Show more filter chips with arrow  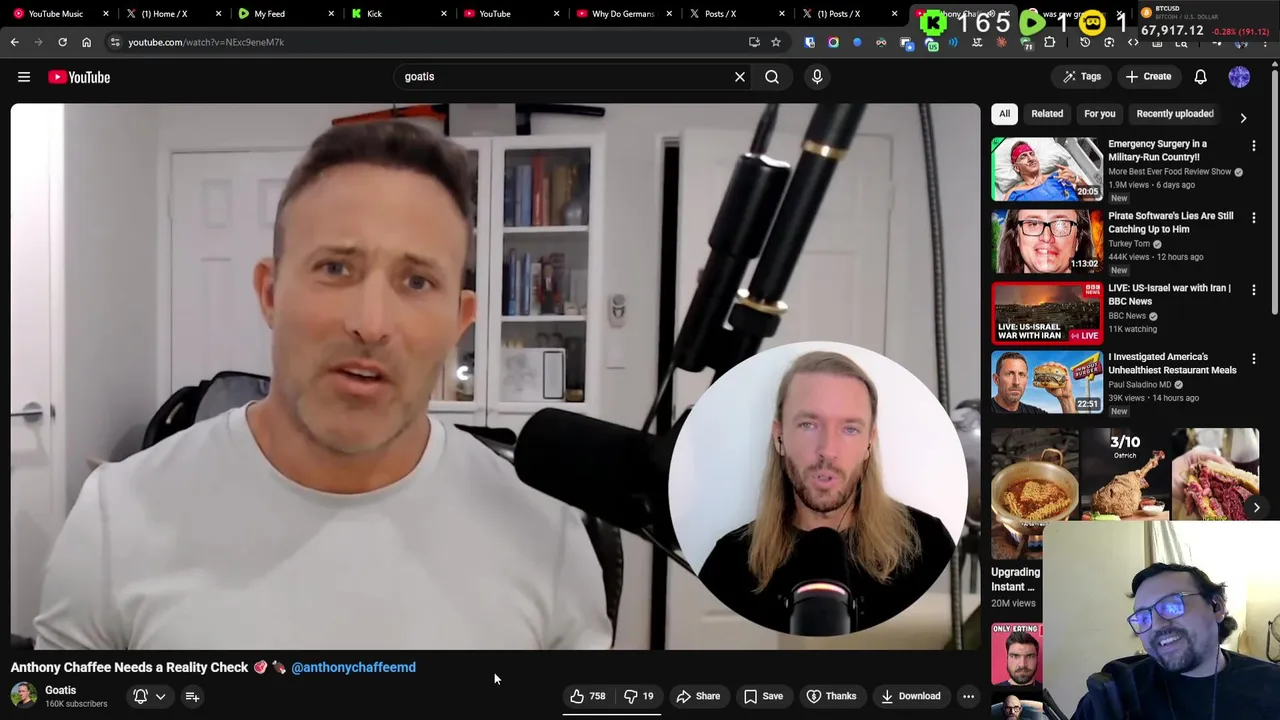1243,117
